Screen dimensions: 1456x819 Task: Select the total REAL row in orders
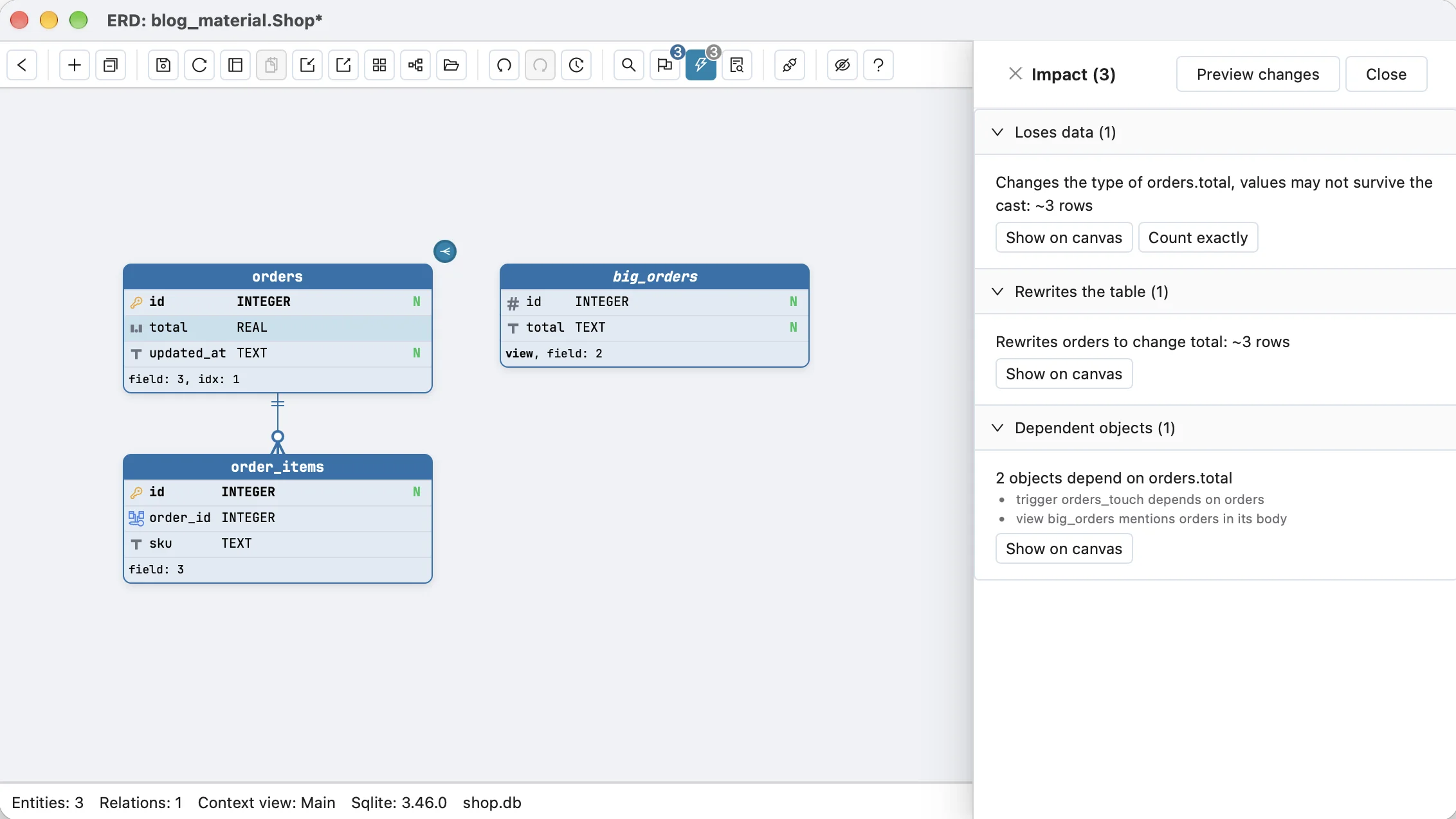click(278, 327)
